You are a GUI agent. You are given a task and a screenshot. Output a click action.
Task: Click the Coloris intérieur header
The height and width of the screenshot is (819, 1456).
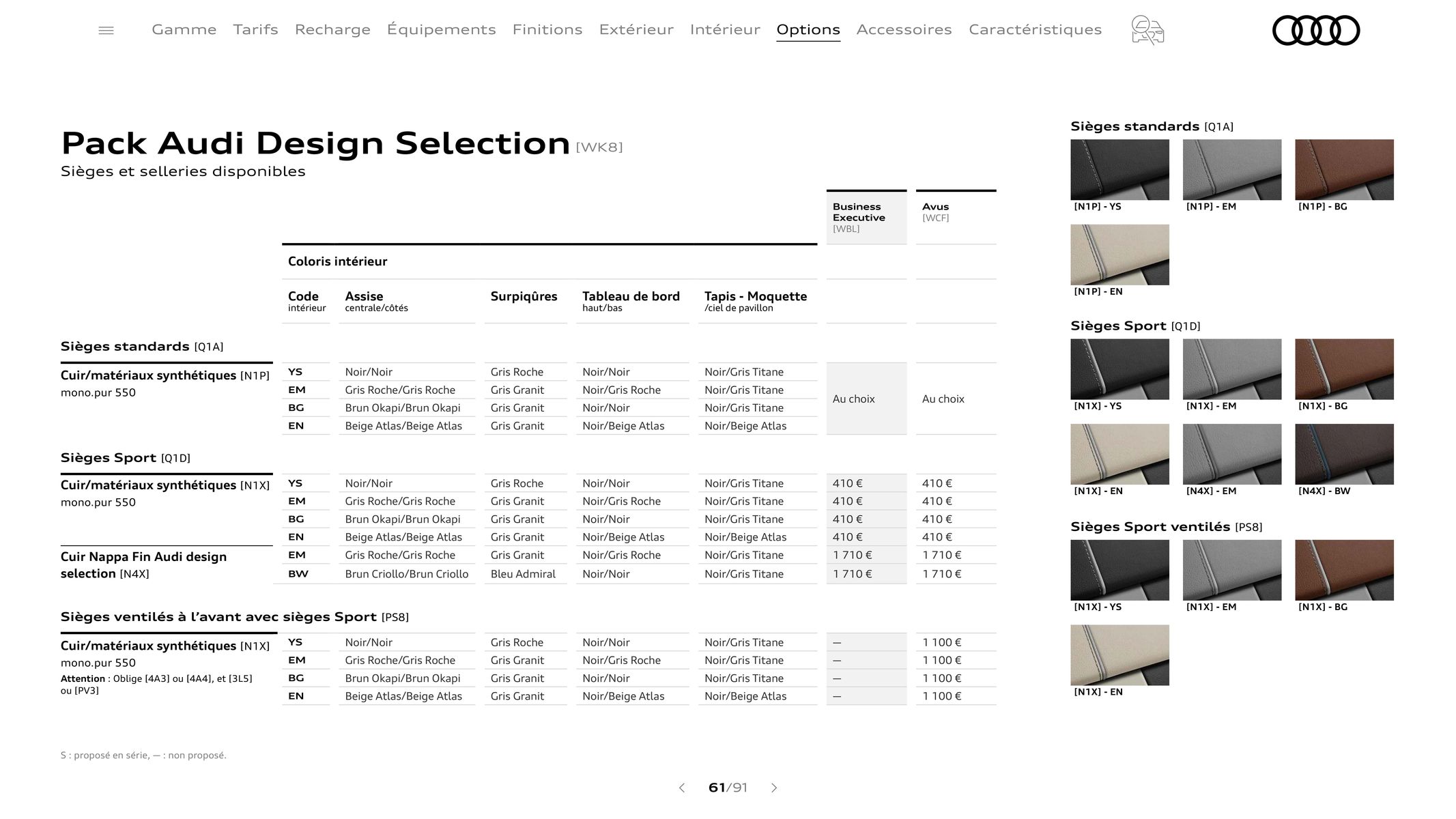click(337, 261)
